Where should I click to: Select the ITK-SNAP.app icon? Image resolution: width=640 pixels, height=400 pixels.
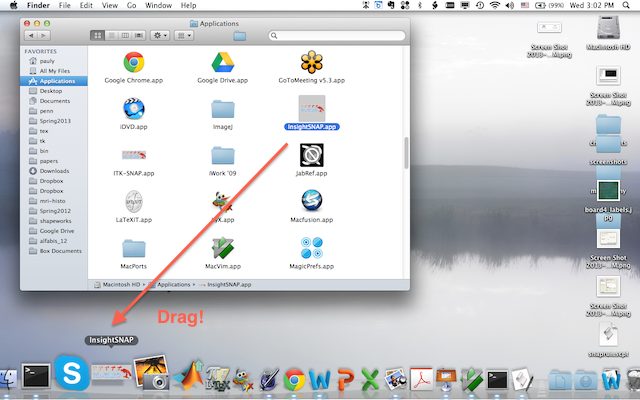click(x=134, y=155)
